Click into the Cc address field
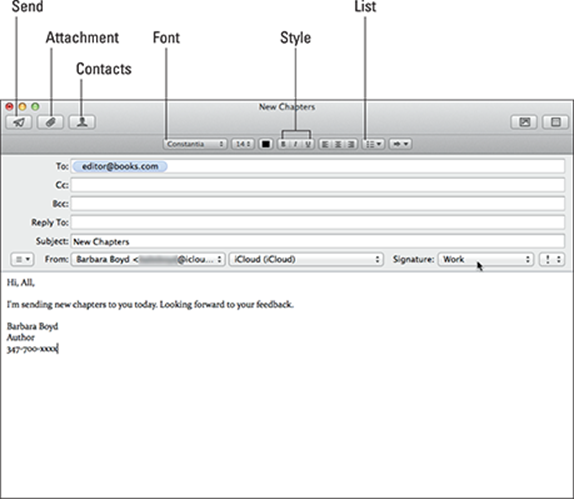574x499 pixels. [317, 185]
